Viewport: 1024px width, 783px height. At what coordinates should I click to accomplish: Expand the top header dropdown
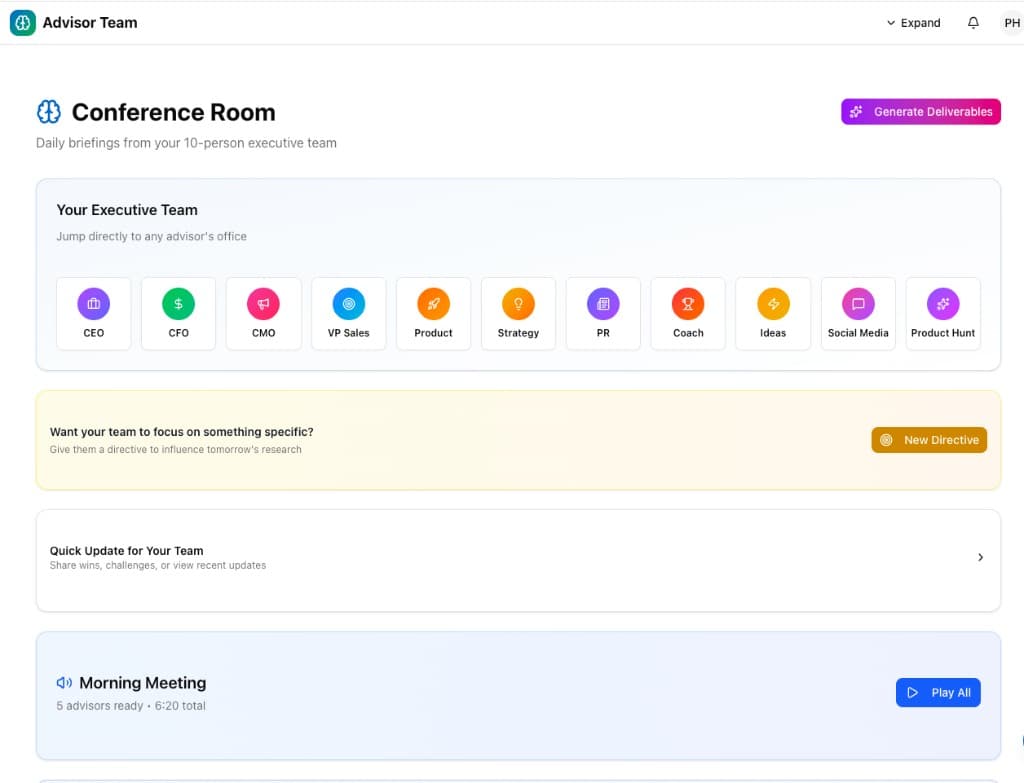click(x=914, y=23)
